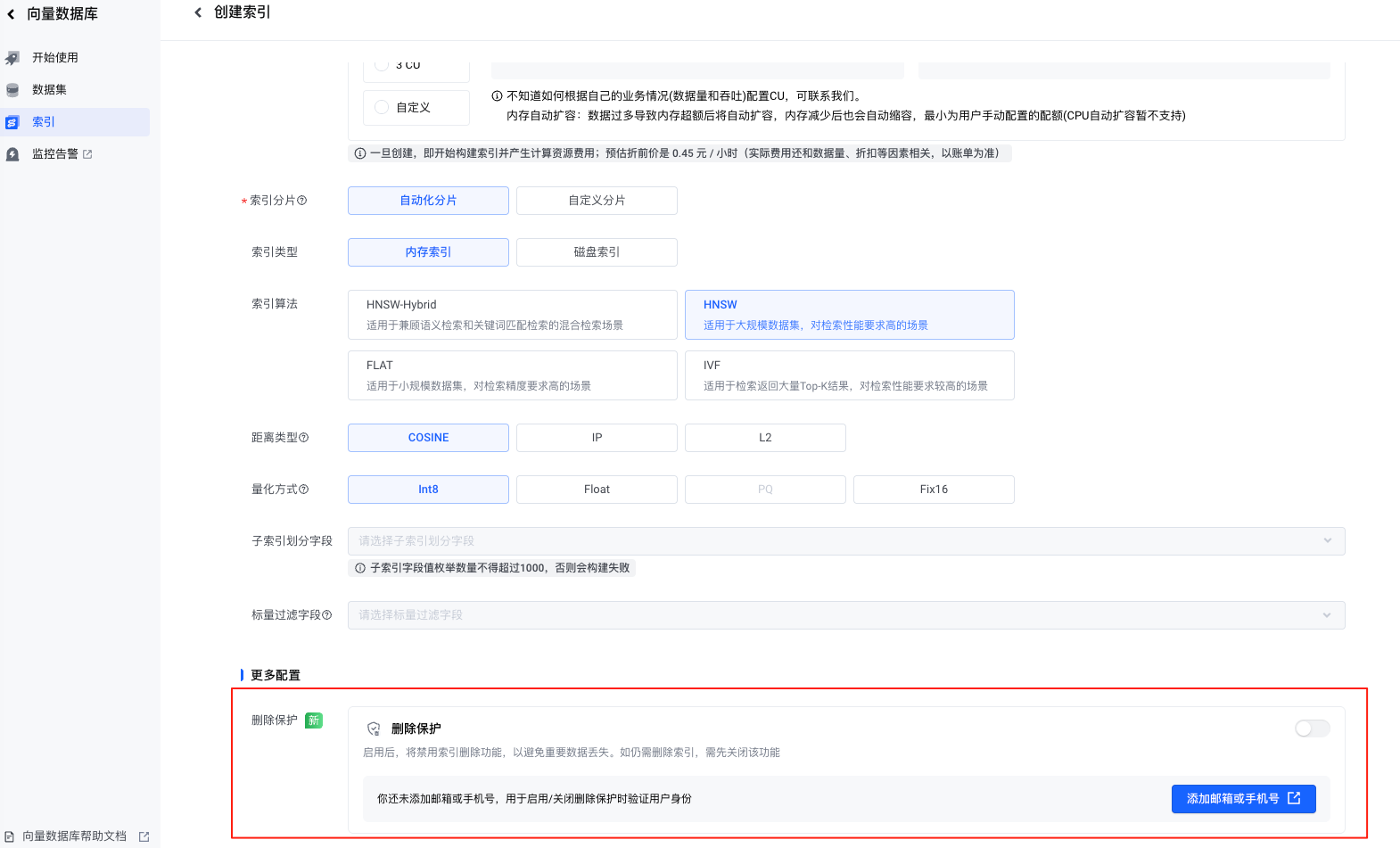
Task: Select the 3 CU radio option
Action: pos(382,65)
